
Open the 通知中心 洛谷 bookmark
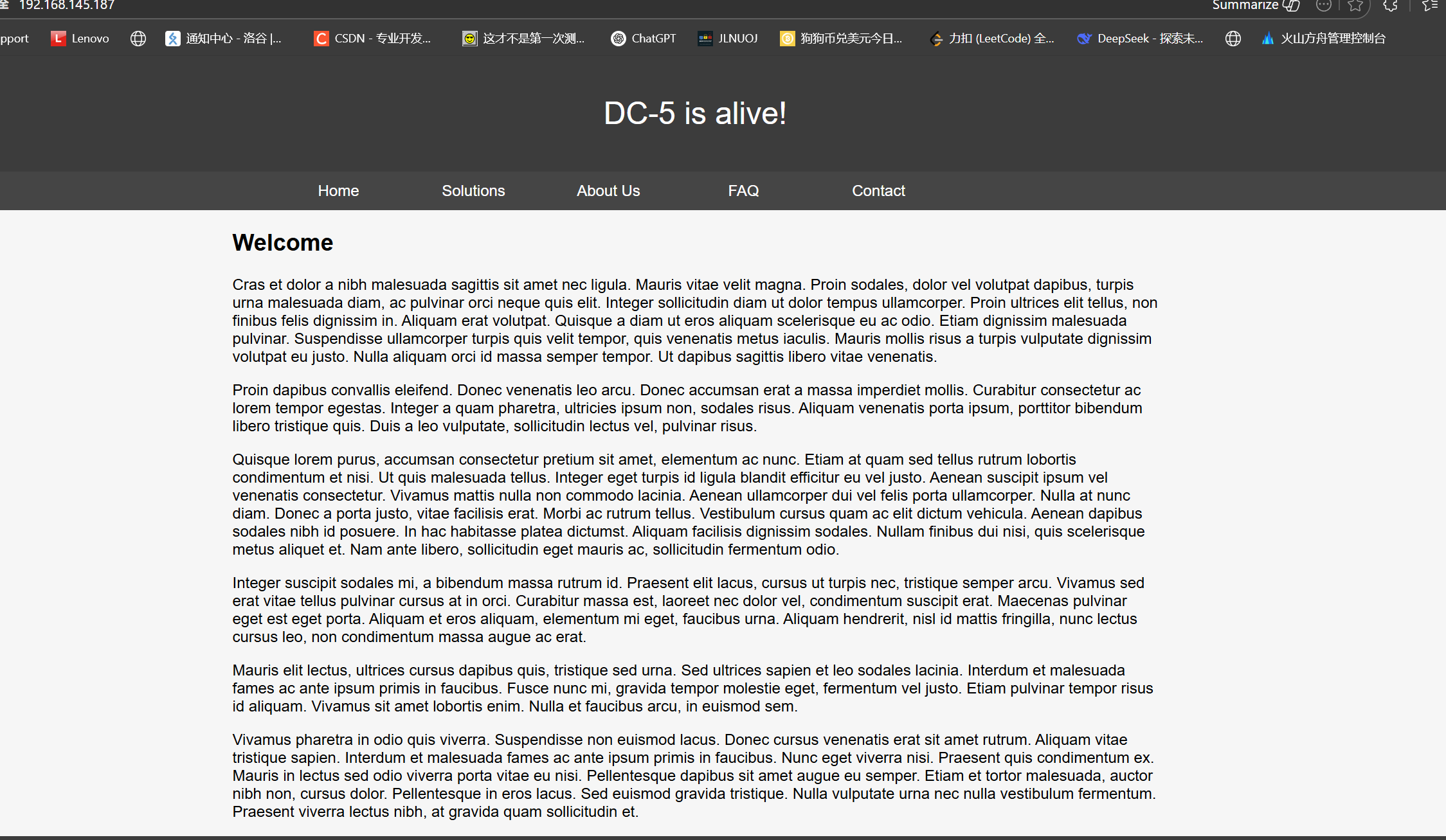[223, 39]
